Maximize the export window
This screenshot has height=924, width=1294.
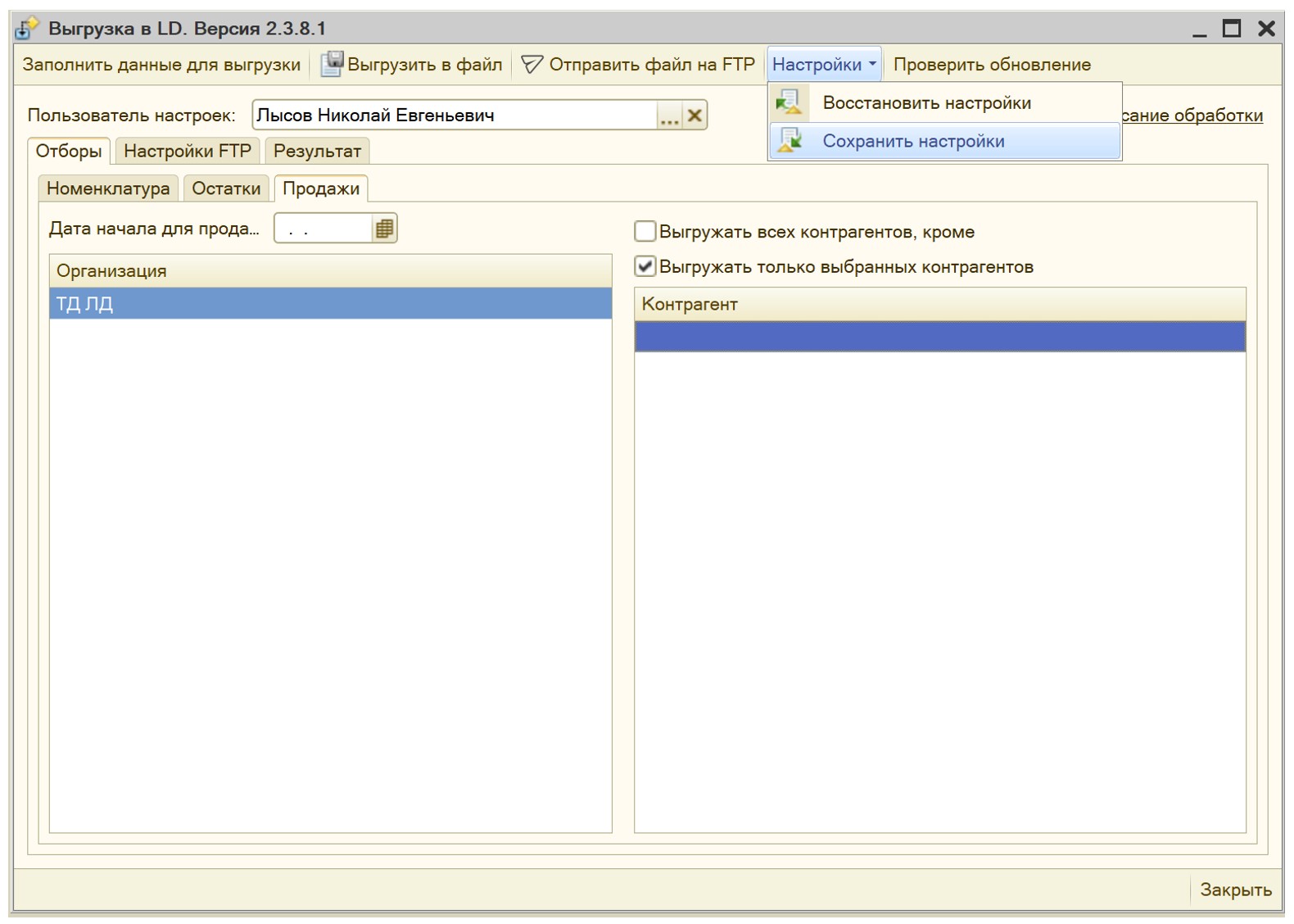[1231, 29]
